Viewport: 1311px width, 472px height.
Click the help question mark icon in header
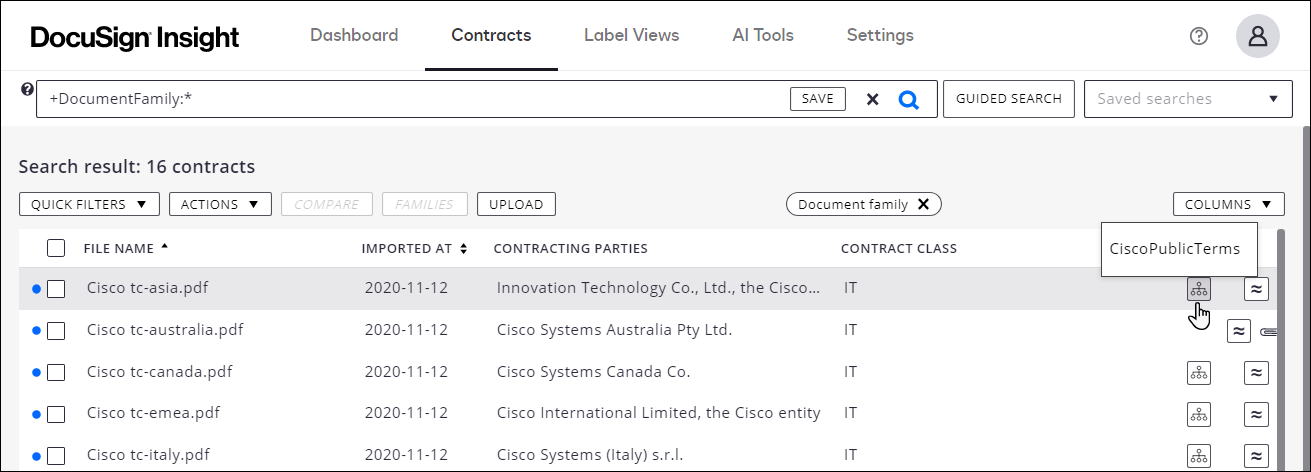point(1199,36)
